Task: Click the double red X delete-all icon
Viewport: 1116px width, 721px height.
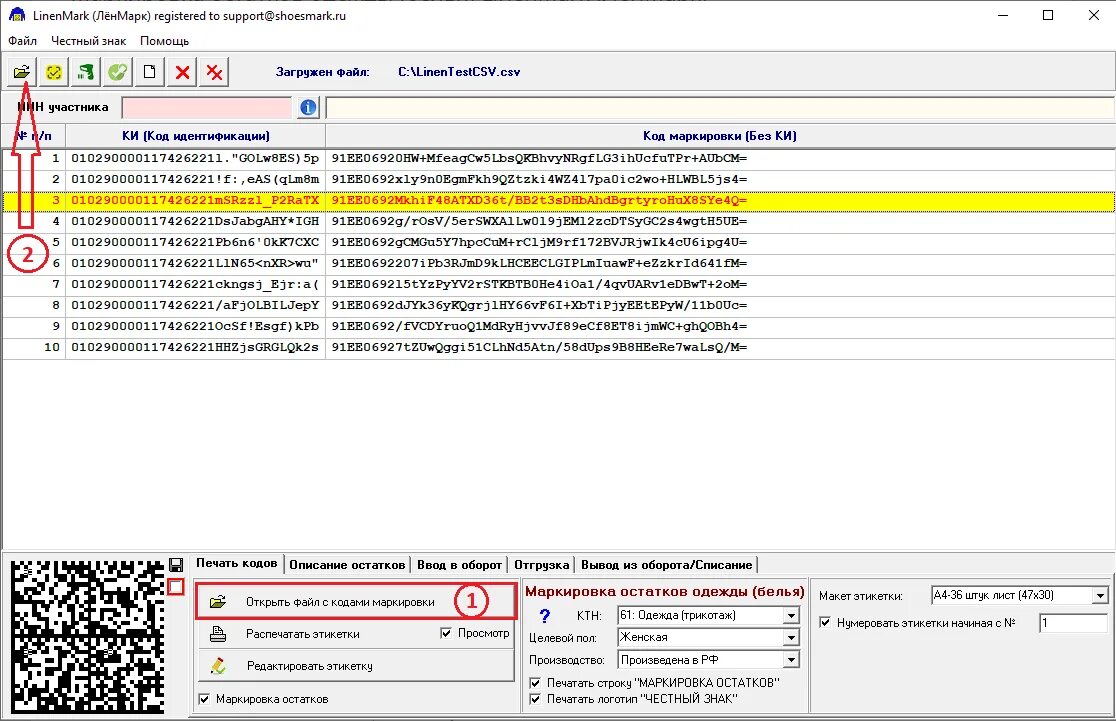Action: coord(214,72)
